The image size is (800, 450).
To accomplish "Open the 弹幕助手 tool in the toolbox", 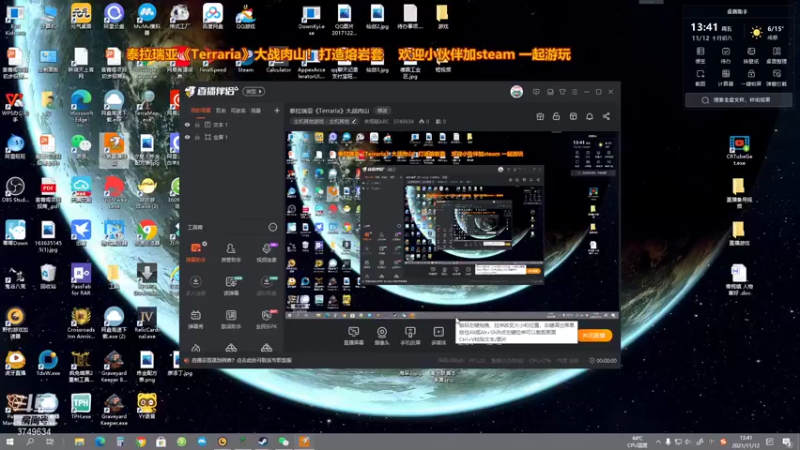I will pyautogui.click(x=196, y=252).
